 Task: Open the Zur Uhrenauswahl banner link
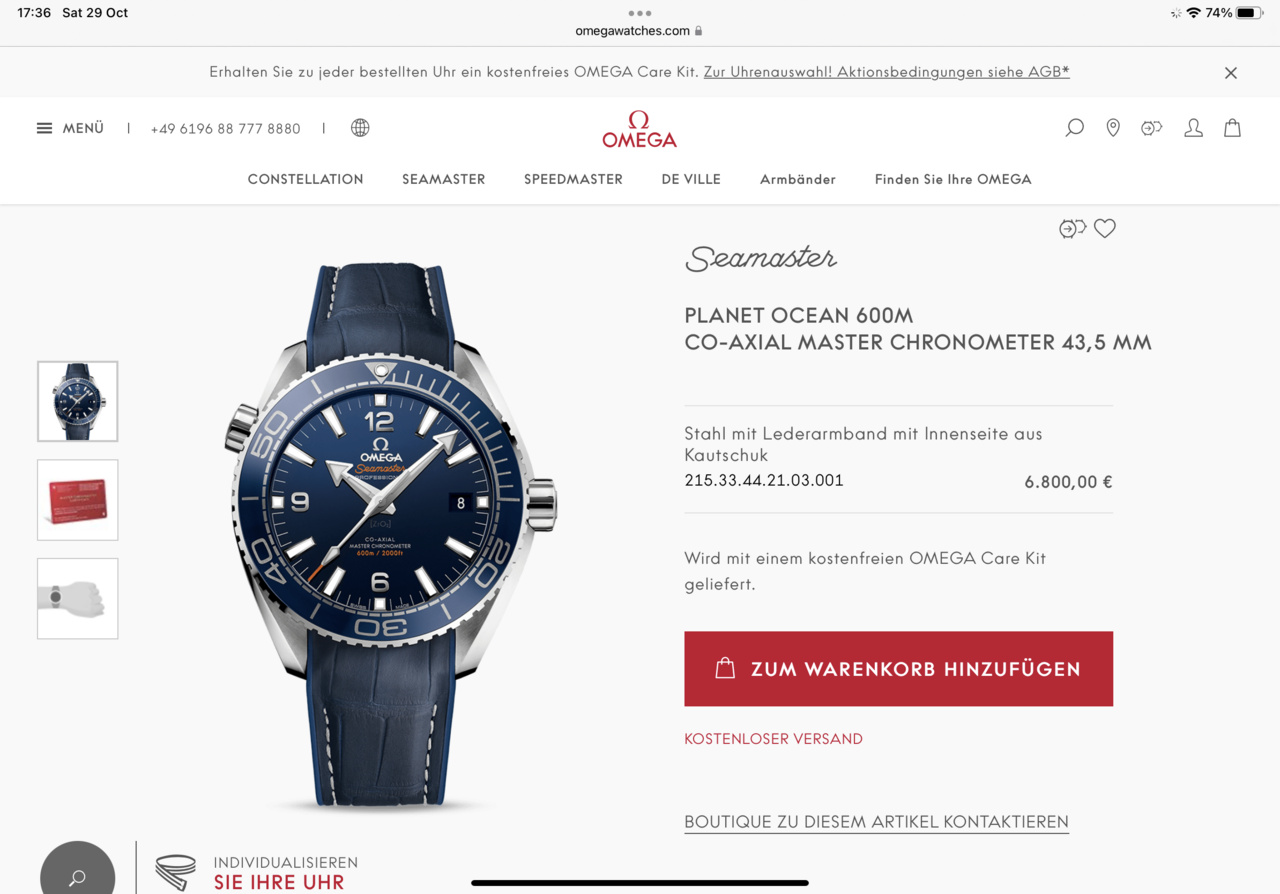click(768, 72)
